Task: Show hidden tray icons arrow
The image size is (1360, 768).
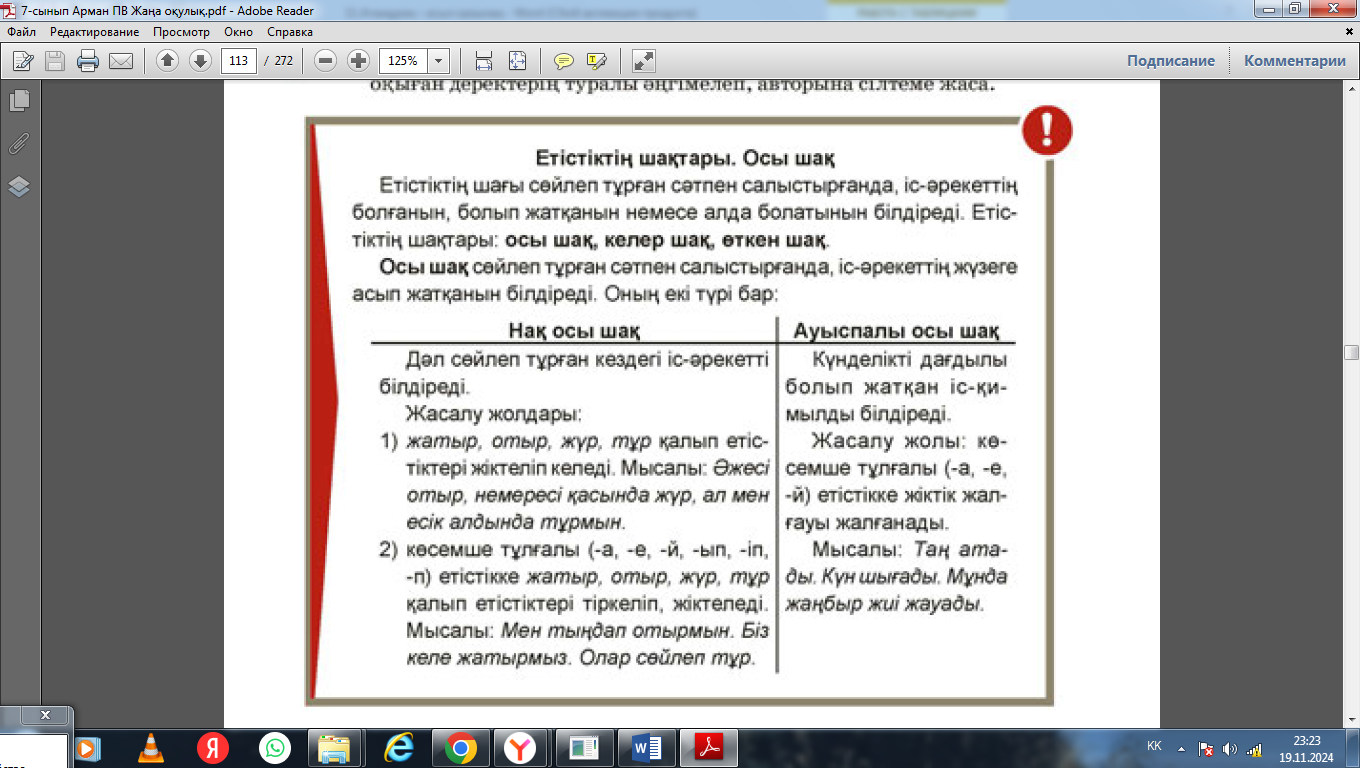Action: [x=1182, y=747]
